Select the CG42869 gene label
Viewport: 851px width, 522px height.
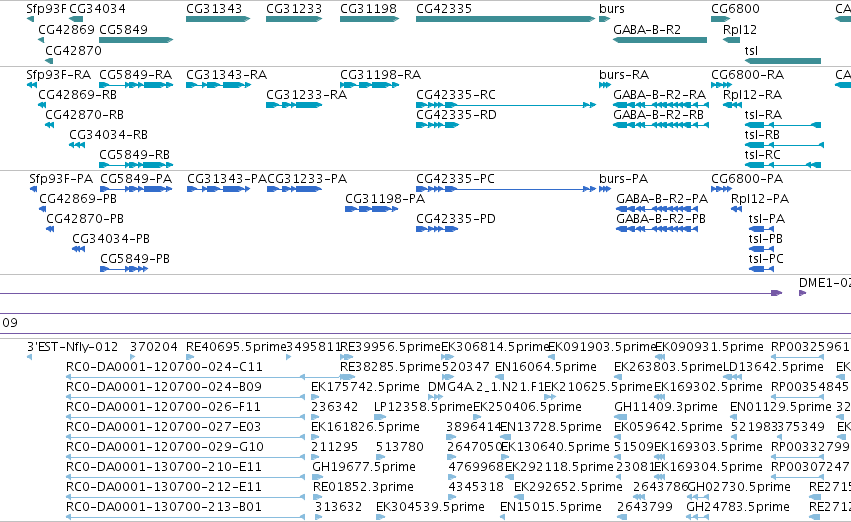point(66,30)
